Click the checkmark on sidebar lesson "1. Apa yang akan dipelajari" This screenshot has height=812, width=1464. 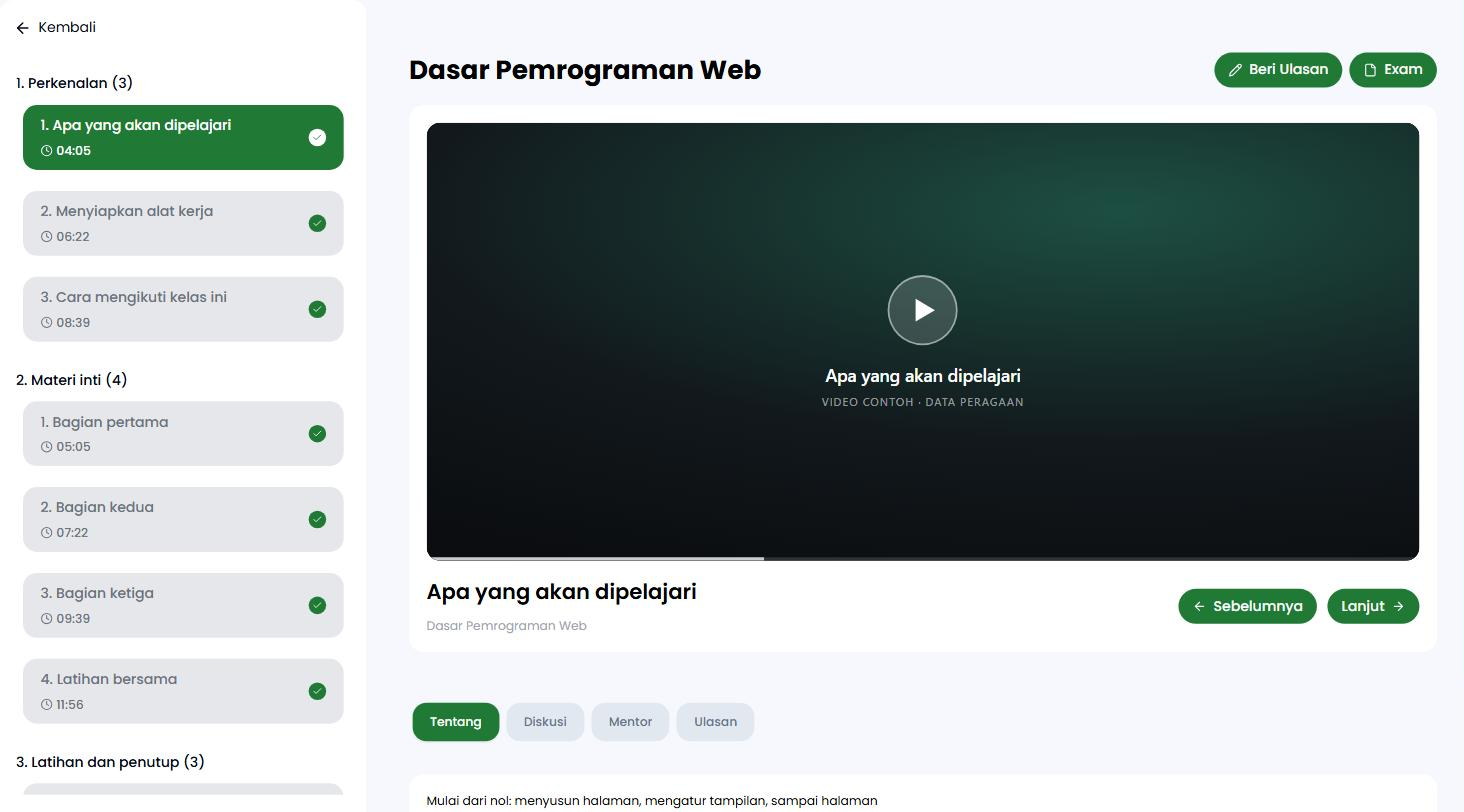pos(317,138)
